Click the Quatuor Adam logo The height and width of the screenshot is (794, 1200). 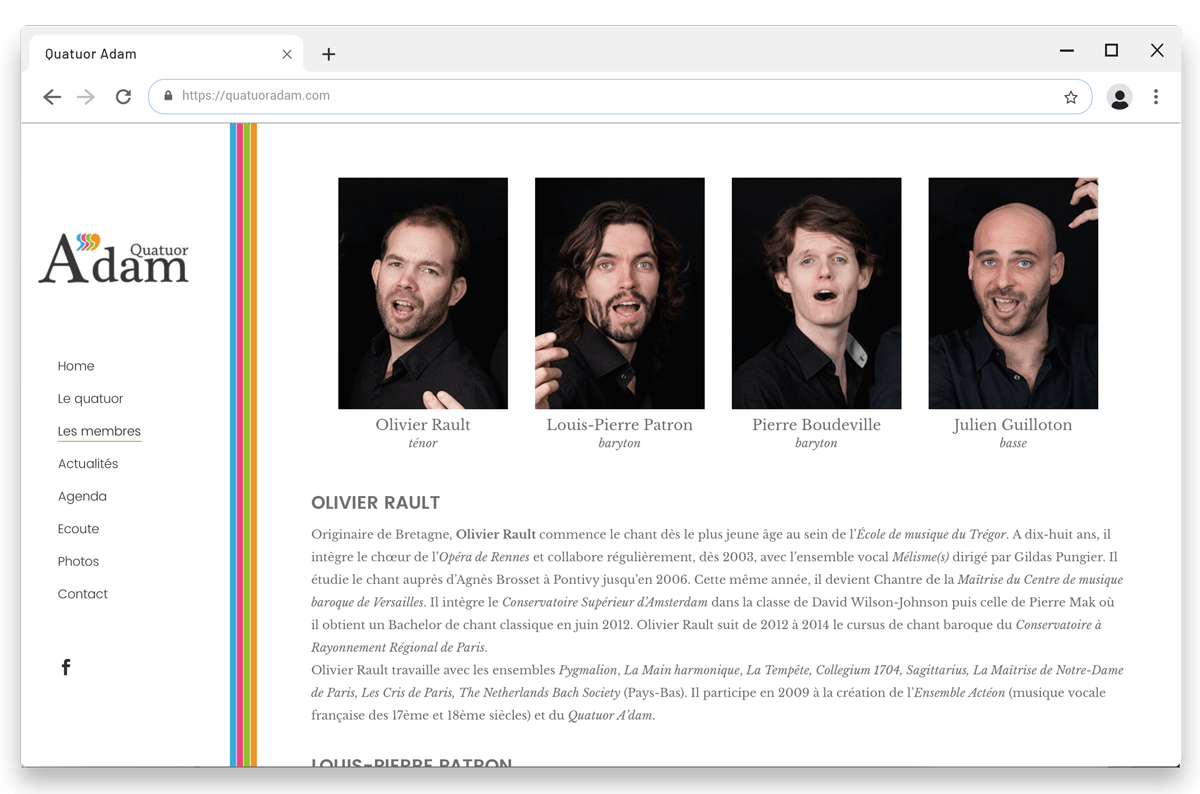pos(114,258)
